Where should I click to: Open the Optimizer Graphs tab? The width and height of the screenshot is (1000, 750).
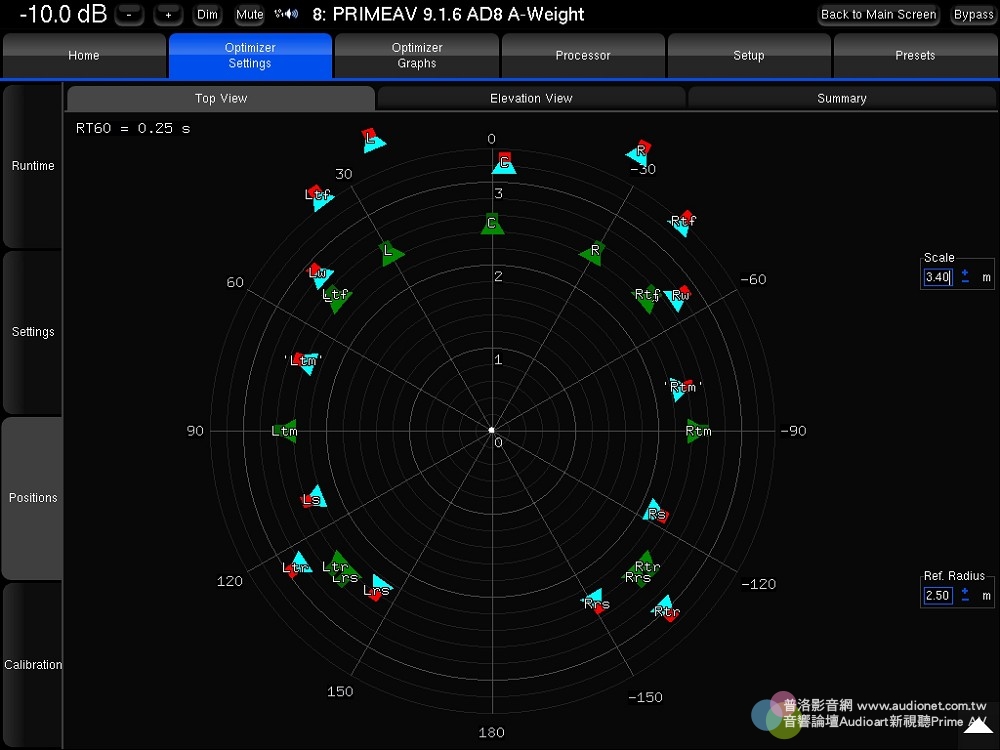coord(417,55)
